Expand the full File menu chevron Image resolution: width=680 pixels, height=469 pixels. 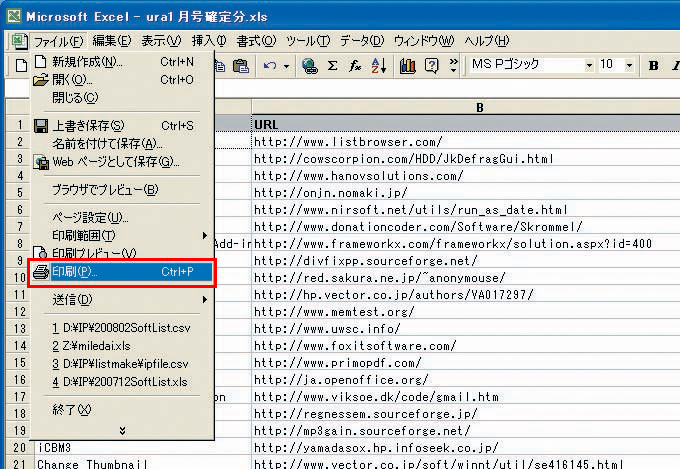click(x=122, y=430)
